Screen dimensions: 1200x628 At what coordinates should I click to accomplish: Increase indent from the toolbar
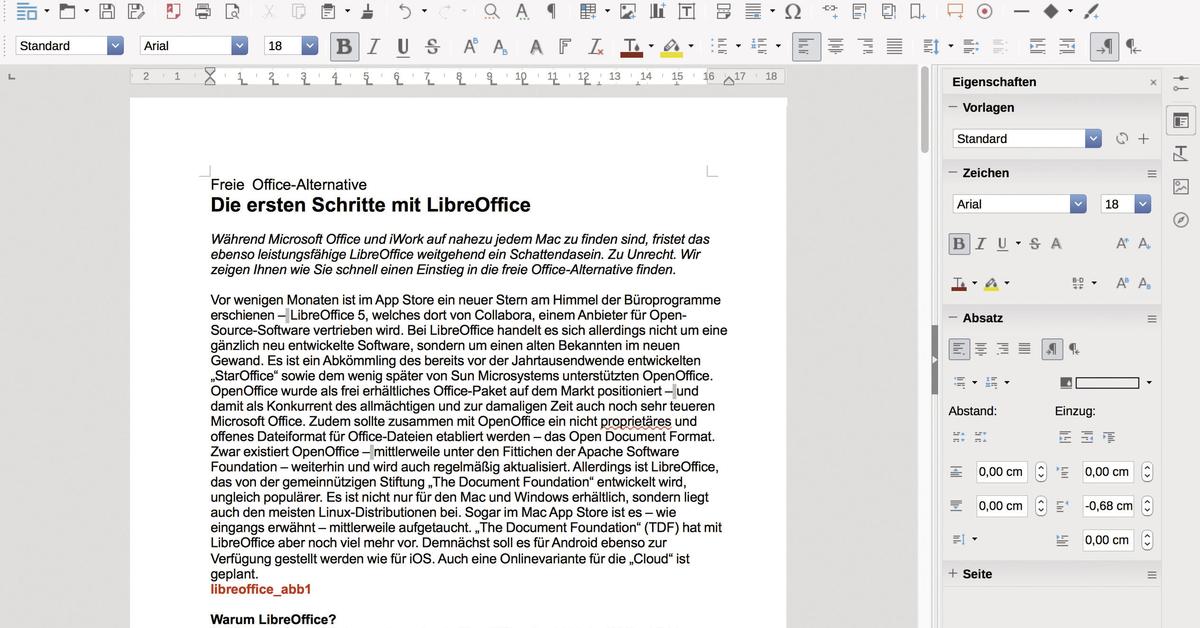pos(1038,46)
